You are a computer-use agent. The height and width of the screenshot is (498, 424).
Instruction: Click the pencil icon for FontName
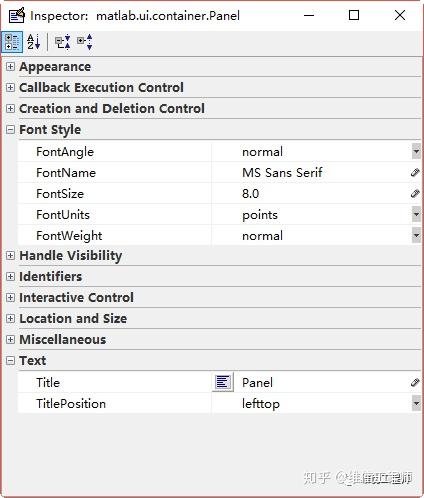[415, 172]
